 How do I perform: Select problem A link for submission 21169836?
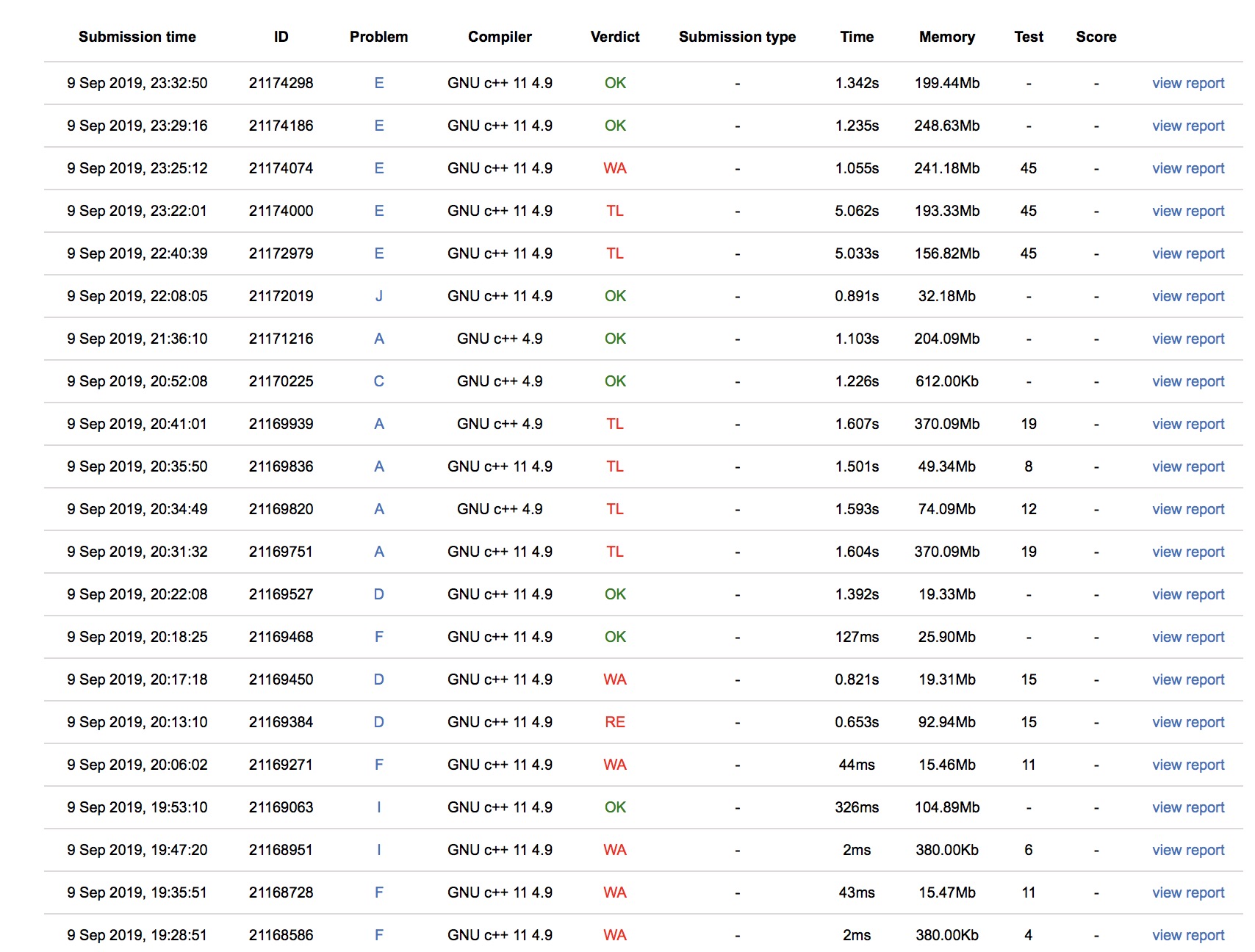(378, 466)
